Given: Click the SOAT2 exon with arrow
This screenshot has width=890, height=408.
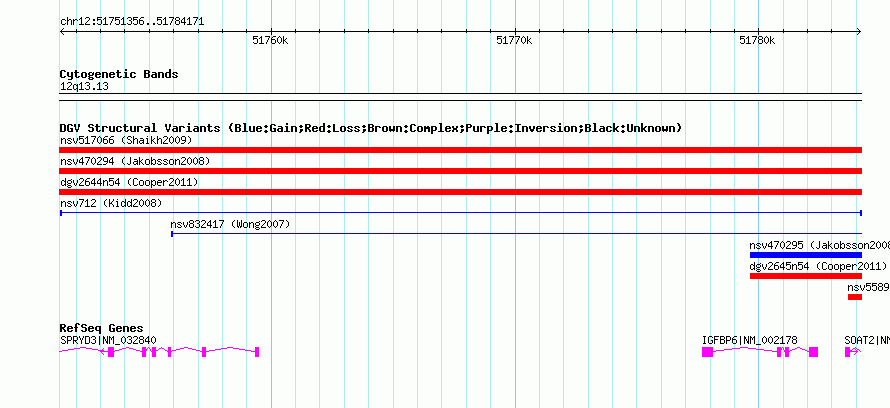Looking at the screenshot, I should (x=853, y=352).
